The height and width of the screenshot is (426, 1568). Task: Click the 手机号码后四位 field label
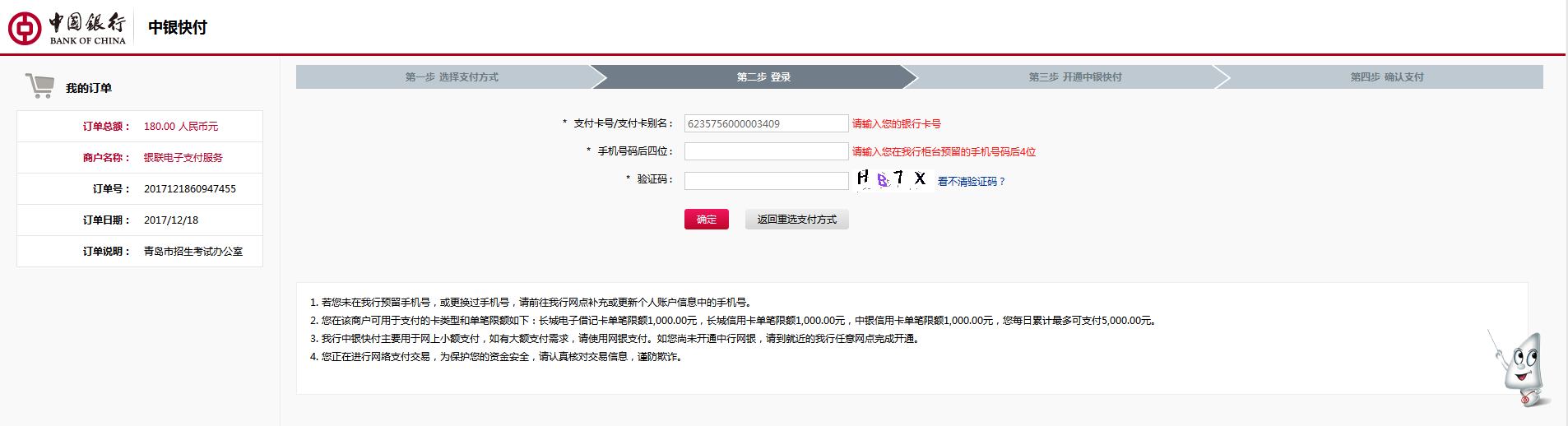point(636,151)
